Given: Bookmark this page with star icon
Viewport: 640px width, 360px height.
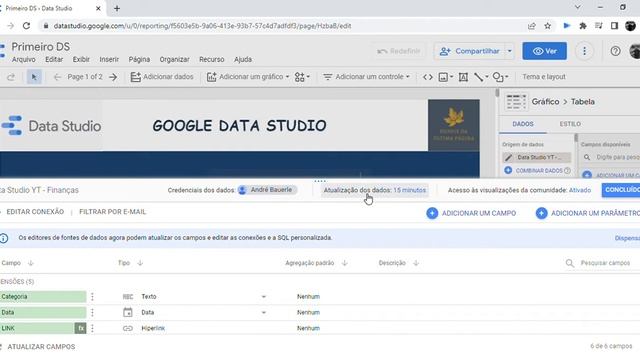Looking at the screenshot, I should [x=548, y=26].
